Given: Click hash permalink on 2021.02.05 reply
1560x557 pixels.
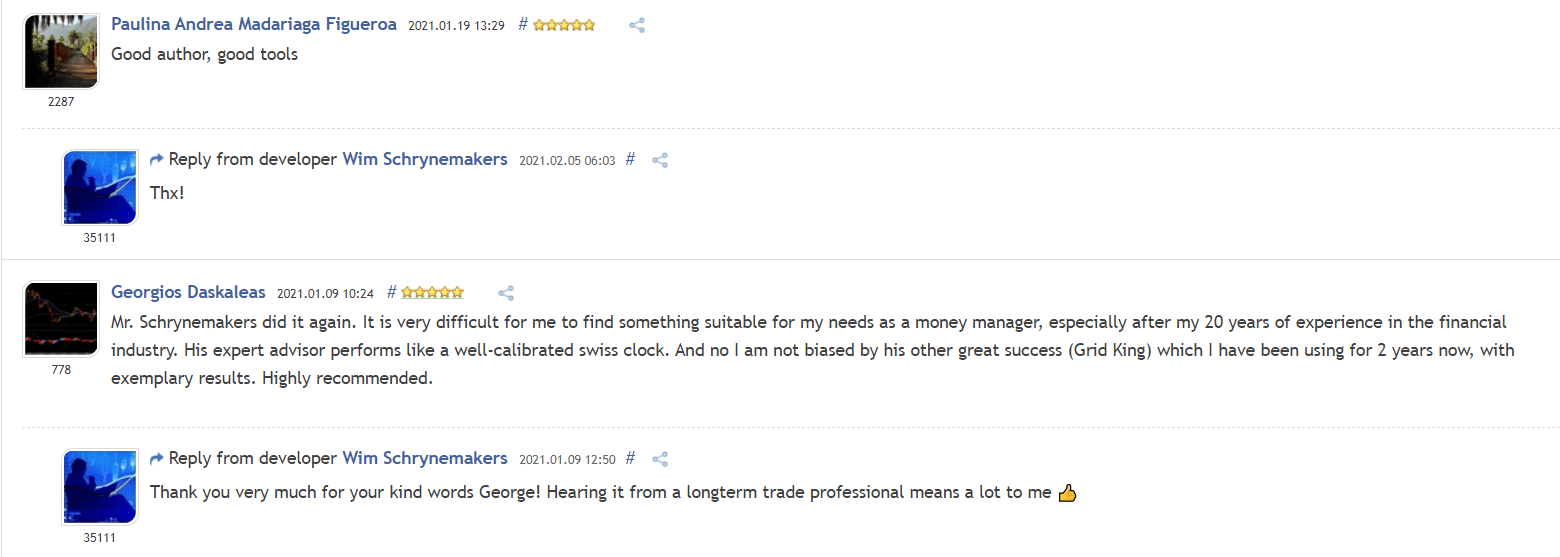Looking at the screenshot, I should (x=630, y=158).
